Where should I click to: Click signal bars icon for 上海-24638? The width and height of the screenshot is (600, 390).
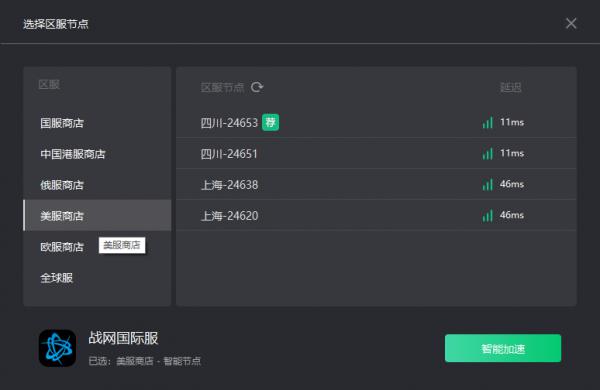click(x=488, y=184)
